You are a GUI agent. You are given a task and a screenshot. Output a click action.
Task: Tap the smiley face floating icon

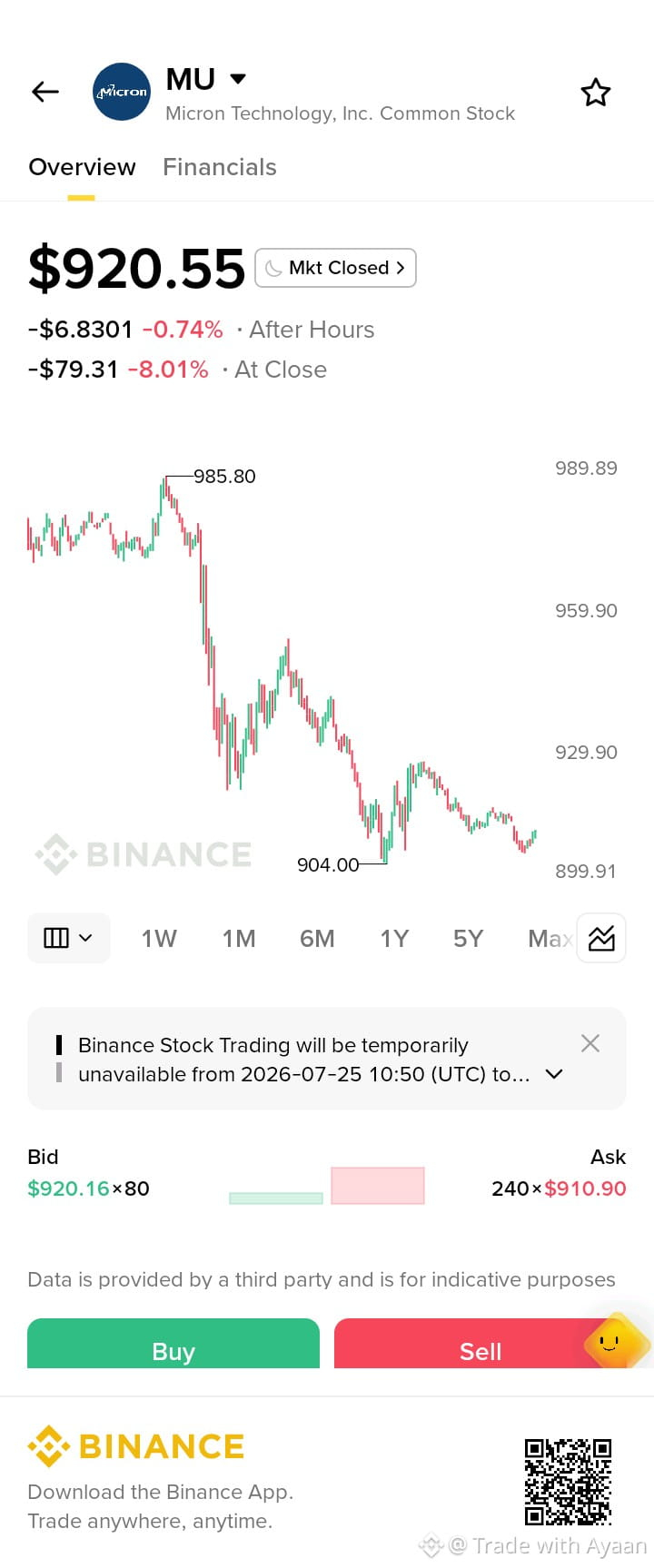point(613,1341)
